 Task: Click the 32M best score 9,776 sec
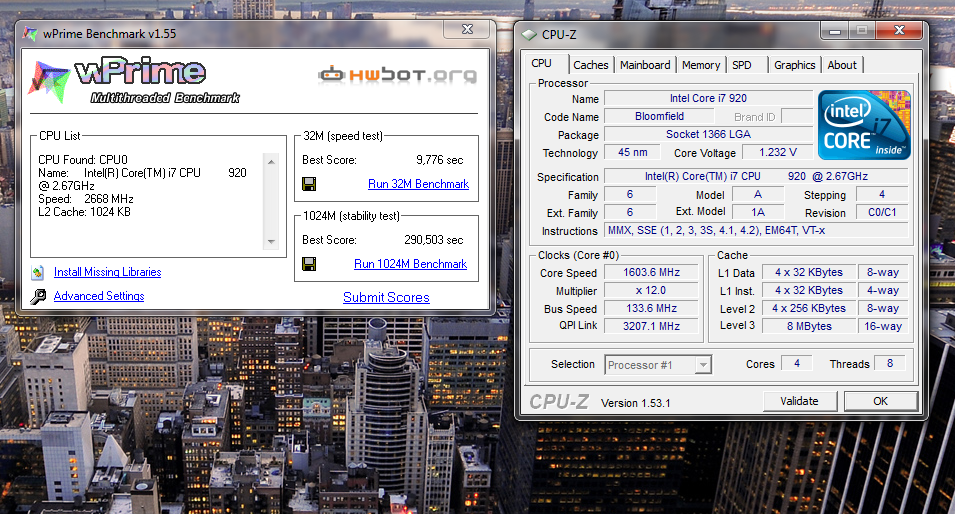440,160
